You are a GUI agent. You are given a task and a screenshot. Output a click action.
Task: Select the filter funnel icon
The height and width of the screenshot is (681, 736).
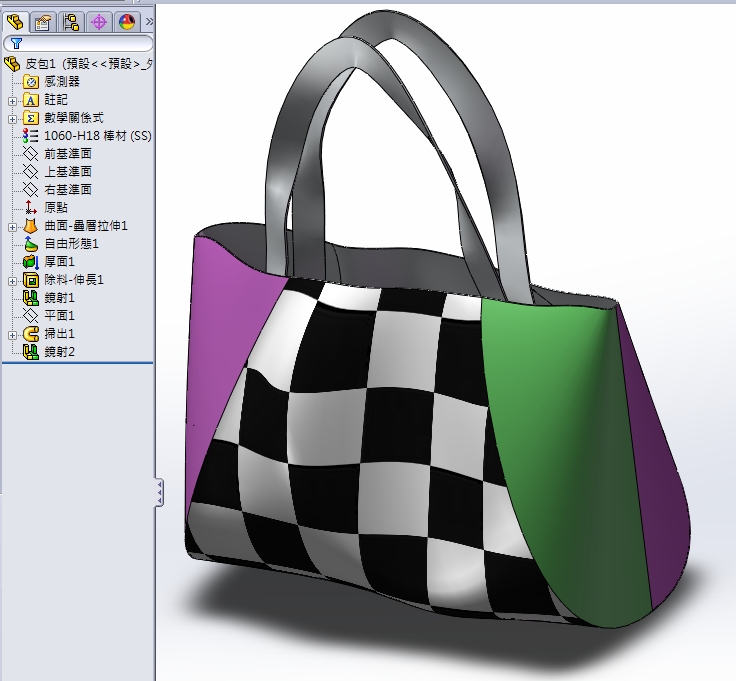tap(16, 44)
